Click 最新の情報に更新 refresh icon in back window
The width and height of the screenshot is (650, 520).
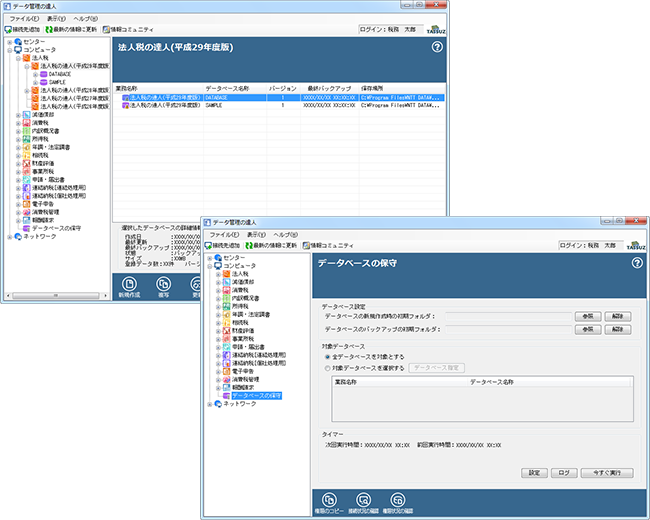point(49,29)
